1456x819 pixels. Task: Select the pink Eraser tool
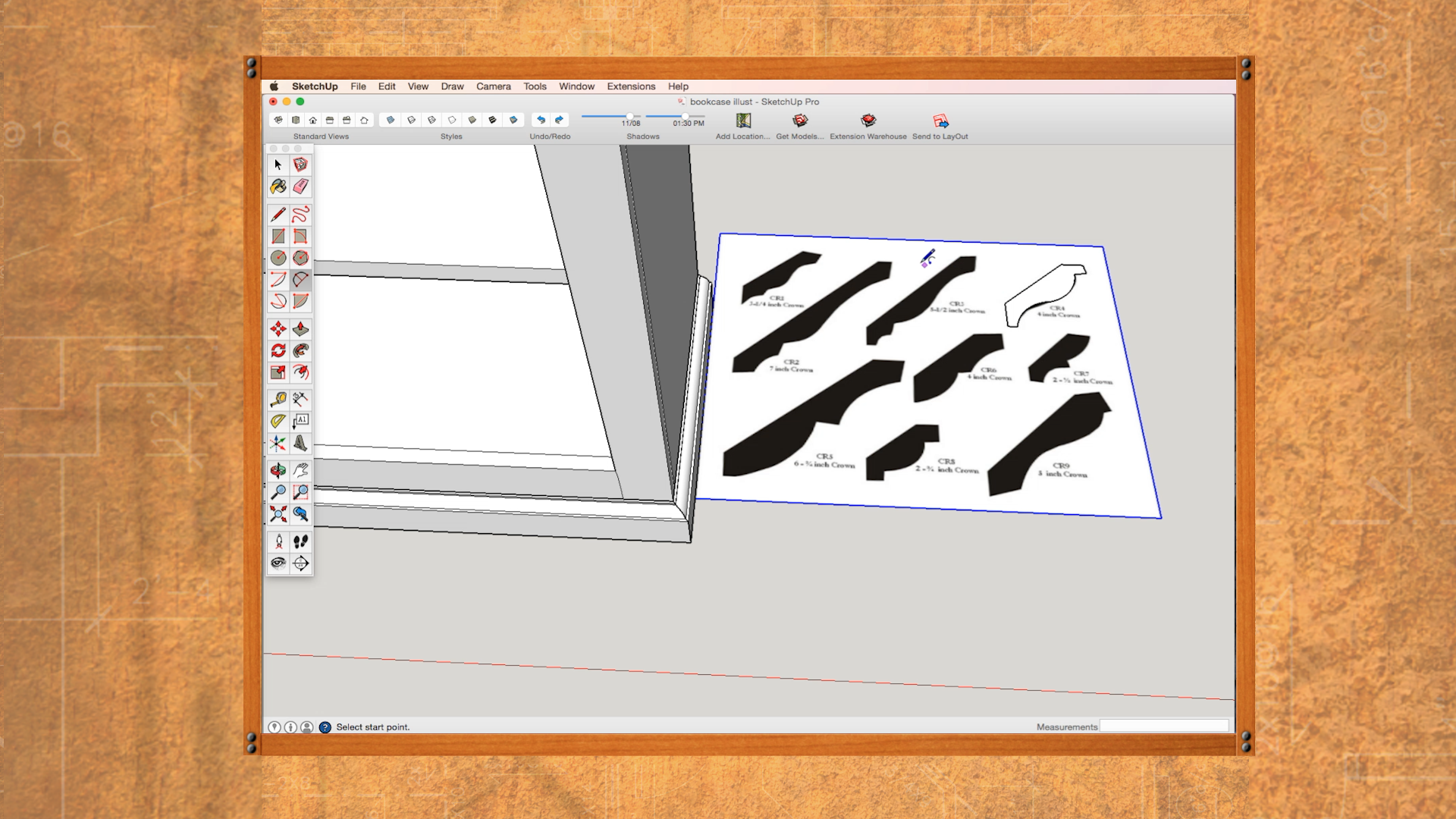click(300, 187)
